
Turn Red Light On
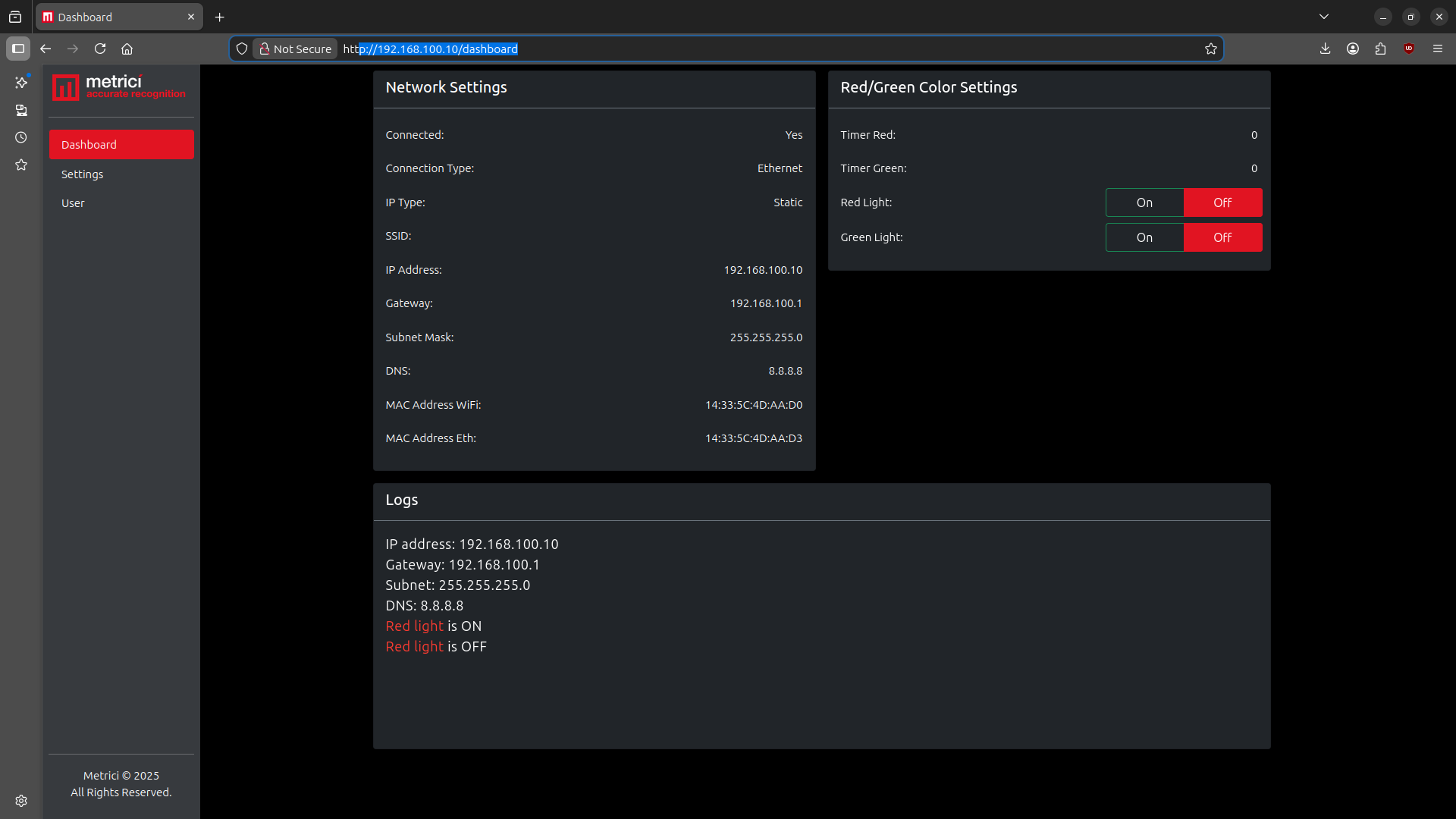click(x=1144, y=202)
